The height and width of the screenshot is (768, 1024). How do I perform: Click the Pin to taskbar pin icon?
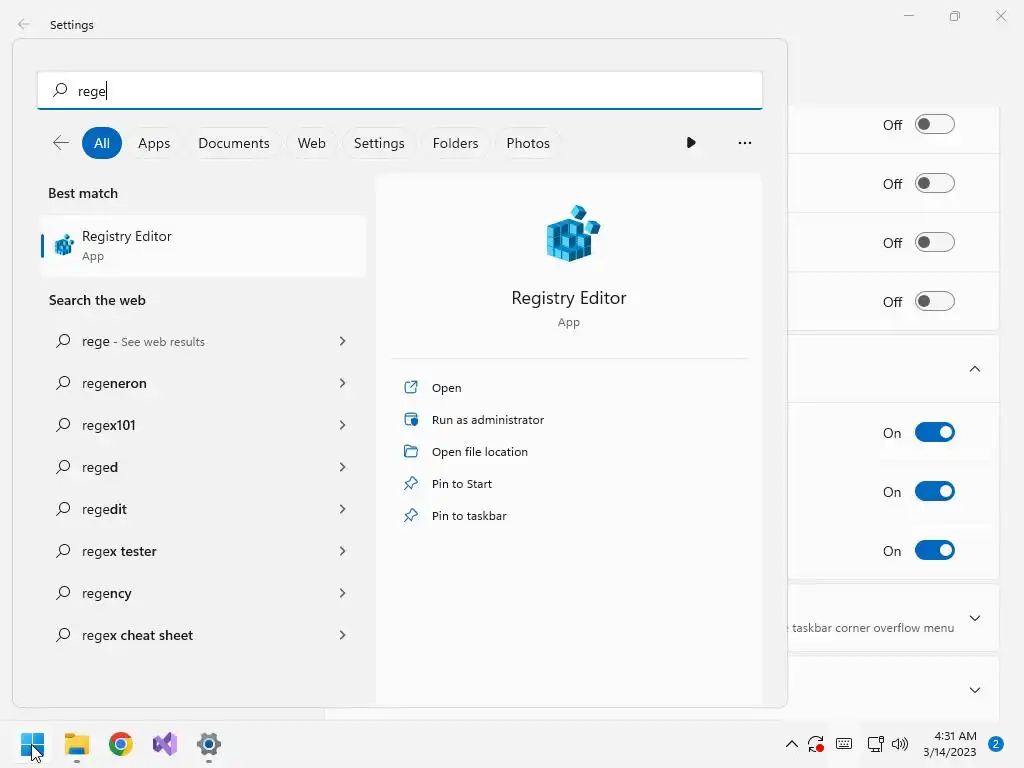click(x=411, y=515)
